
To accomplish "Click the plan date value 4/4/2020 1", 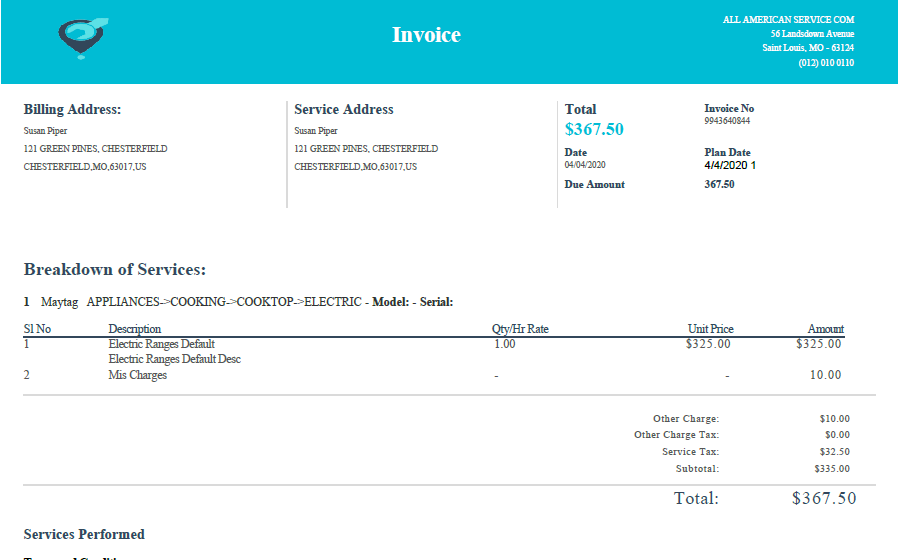I will point(730,165).
